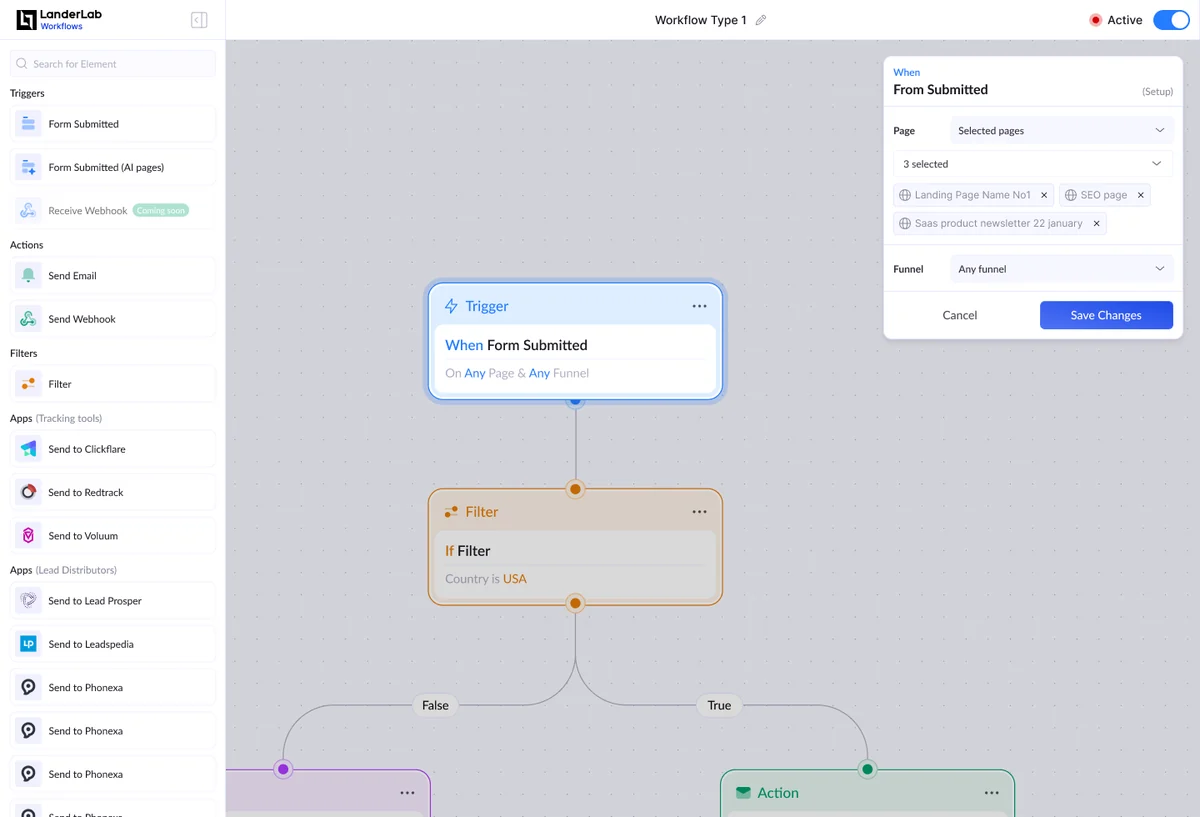This screenshot has height=817, width=1200.
Task: Open the Any funnel dropdown
Action: click(x=1061, y=269)
